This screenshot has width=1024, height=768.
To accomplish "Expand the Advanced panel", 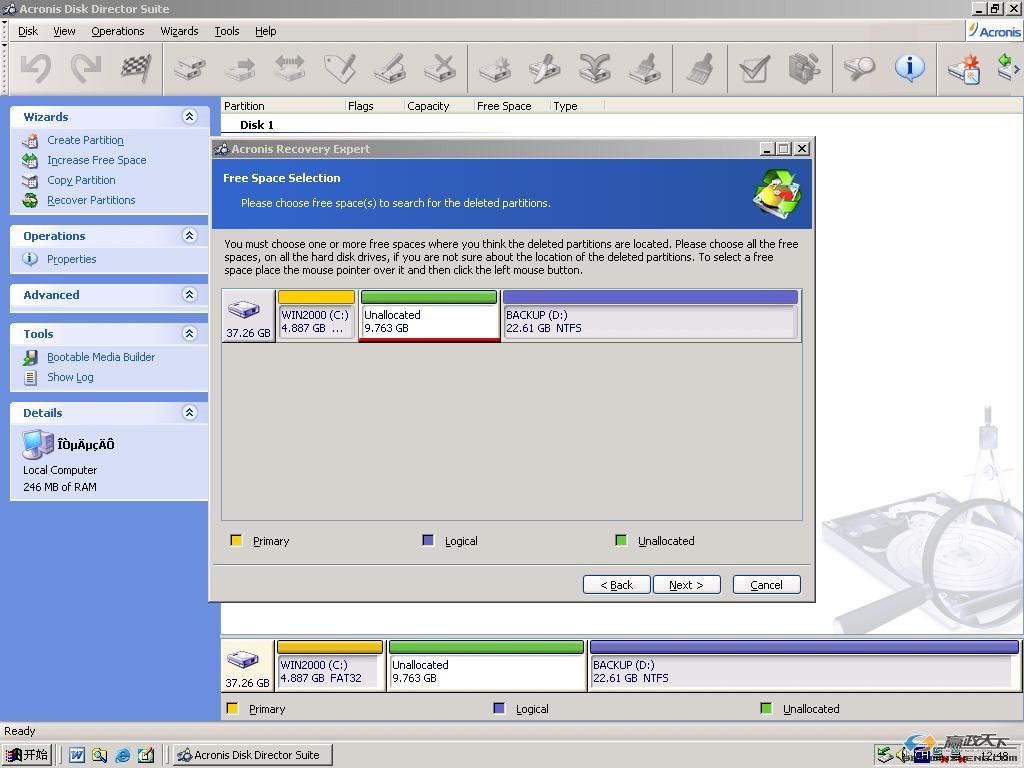I will coord(189,294).
